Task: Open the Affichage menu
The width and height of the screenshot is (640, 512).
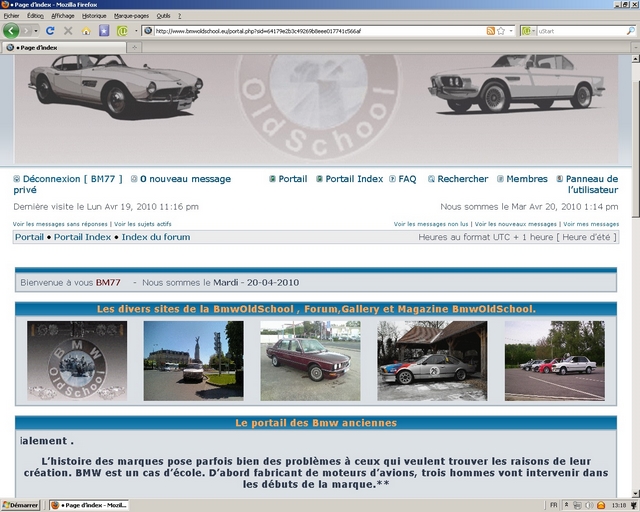Action: click(x=62, y=16)
